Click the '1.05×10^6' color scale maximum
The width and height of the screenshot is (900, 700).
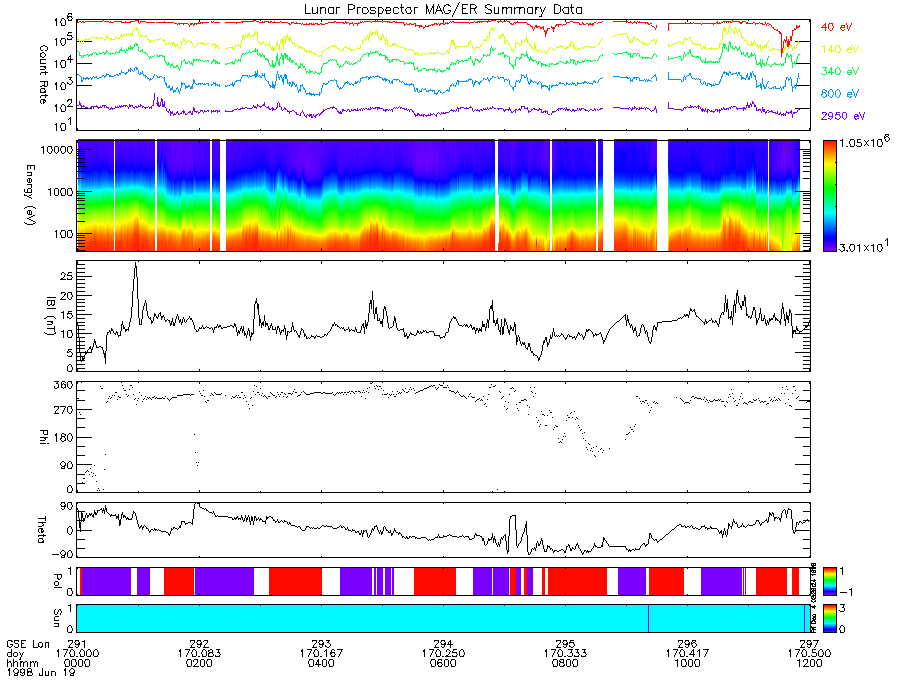pos(864,142)
